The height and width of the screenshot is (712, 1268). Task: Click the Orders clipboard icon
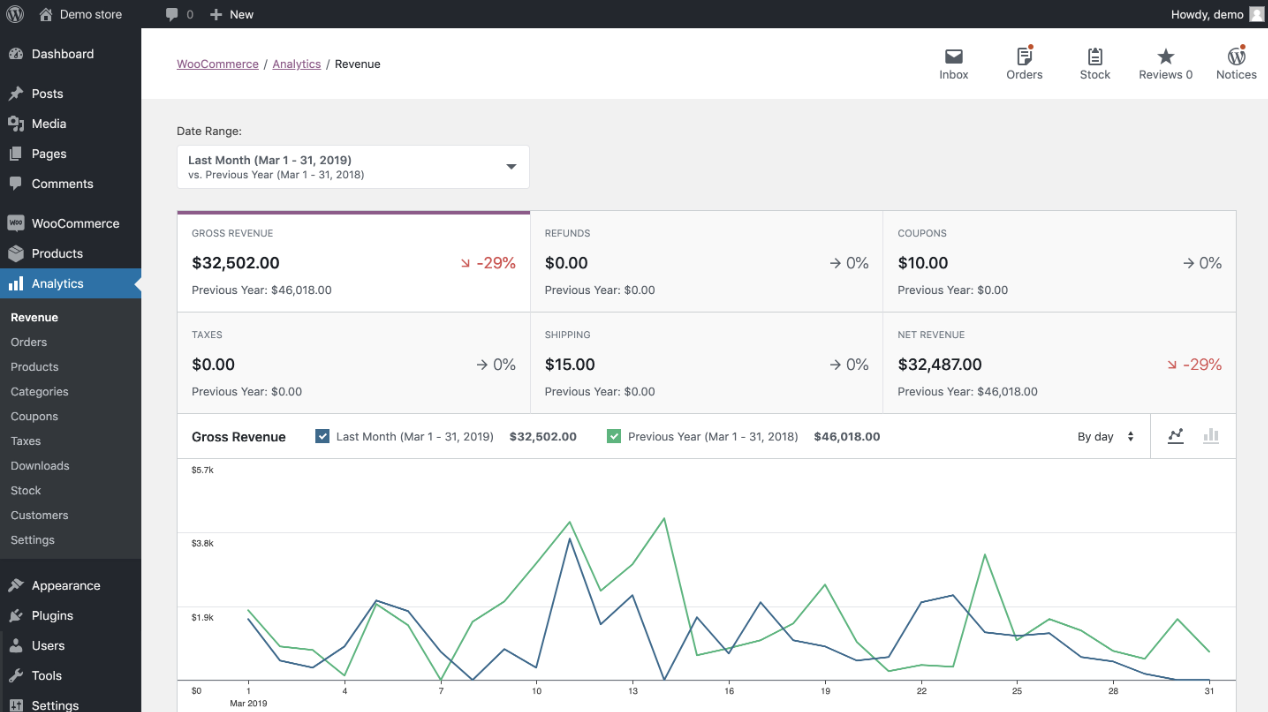1024,62
